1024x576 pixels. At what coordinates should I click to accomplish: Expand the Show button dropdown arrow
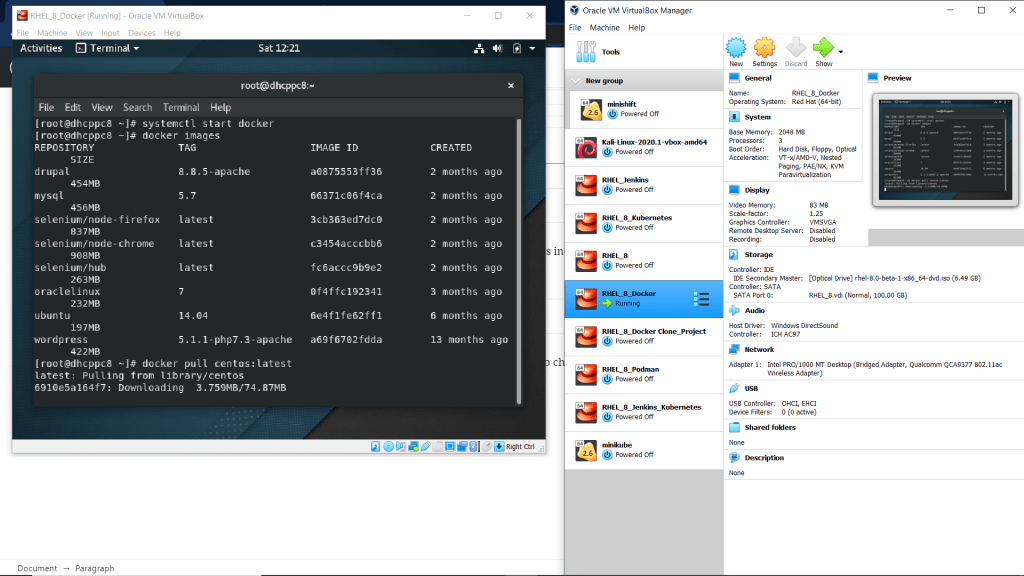pyautogui.click(x=841, y=51)
